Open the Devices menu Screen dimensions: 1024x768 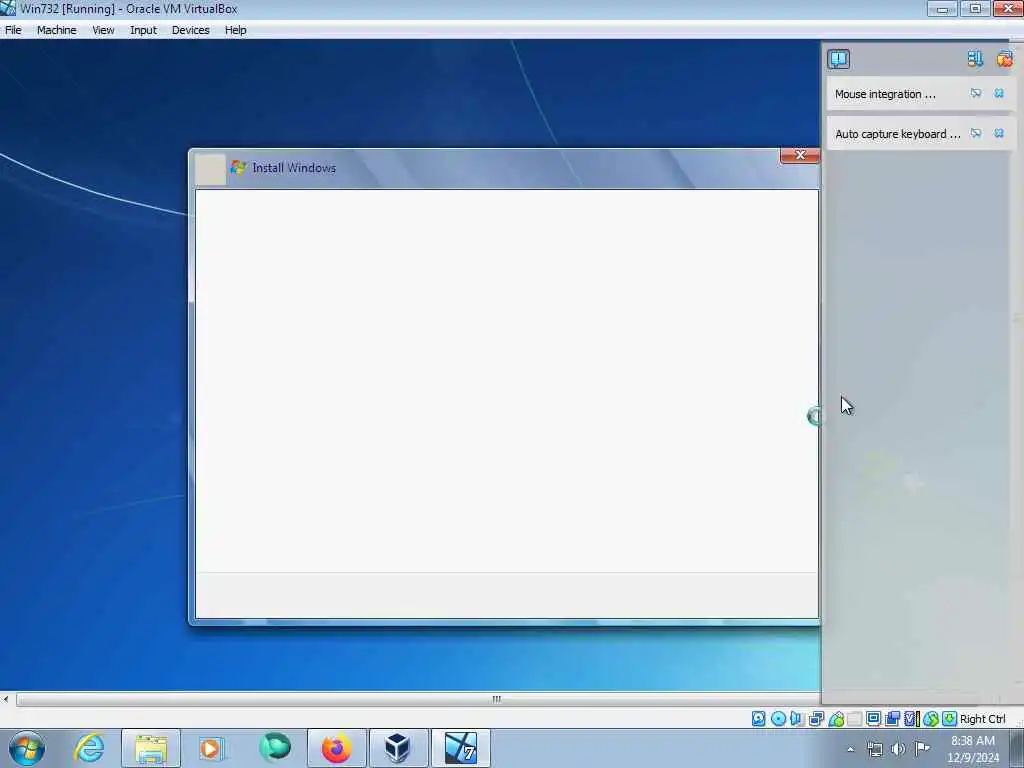tap(191, 30)
